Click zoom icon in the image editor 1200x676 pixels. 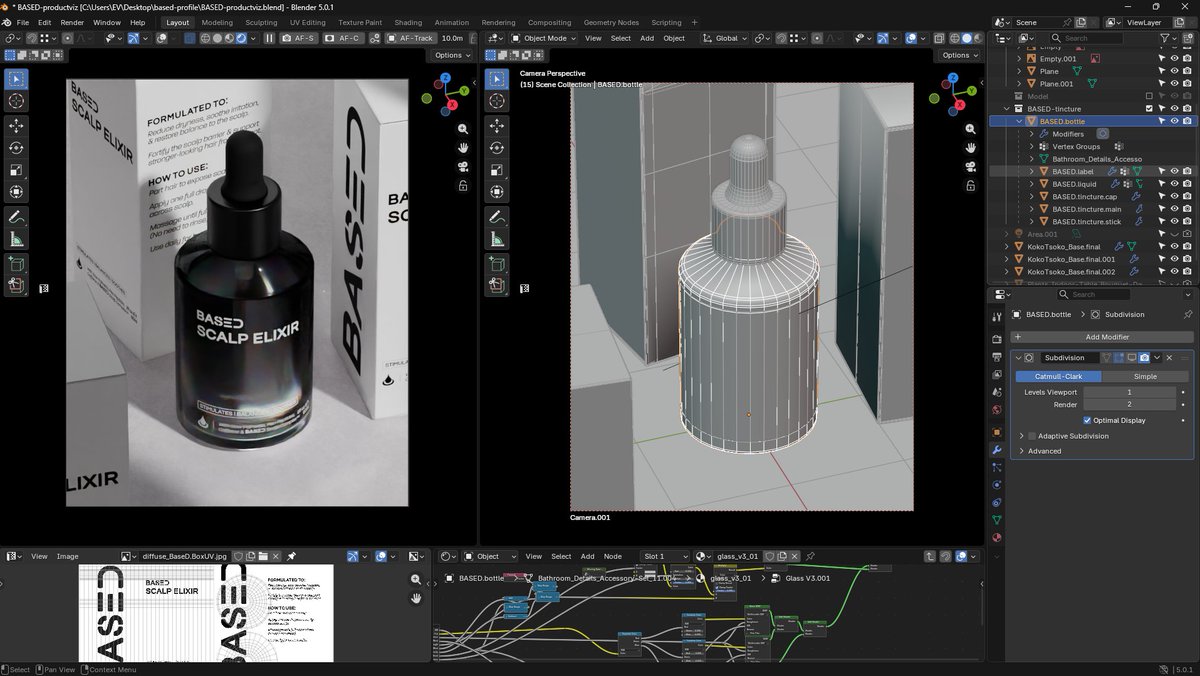click(x=416, y=580)
